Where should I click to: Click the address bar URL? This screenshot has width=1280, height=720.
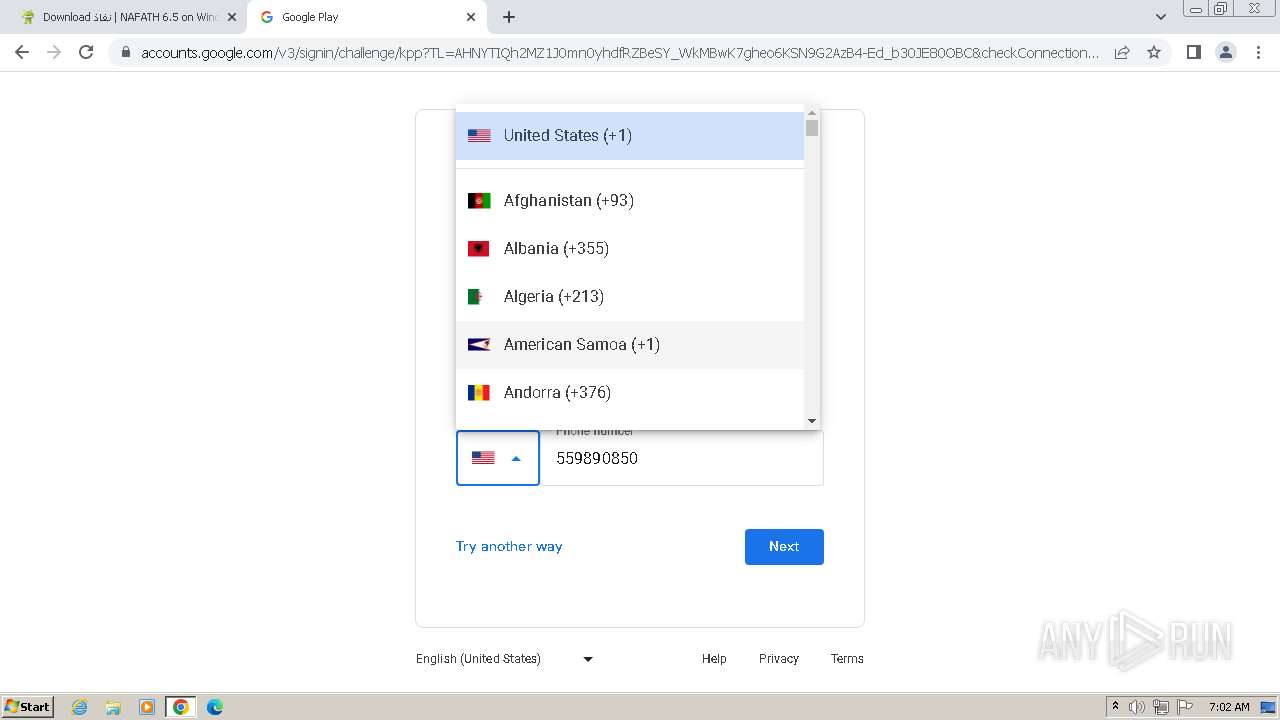tap(620, 52)
